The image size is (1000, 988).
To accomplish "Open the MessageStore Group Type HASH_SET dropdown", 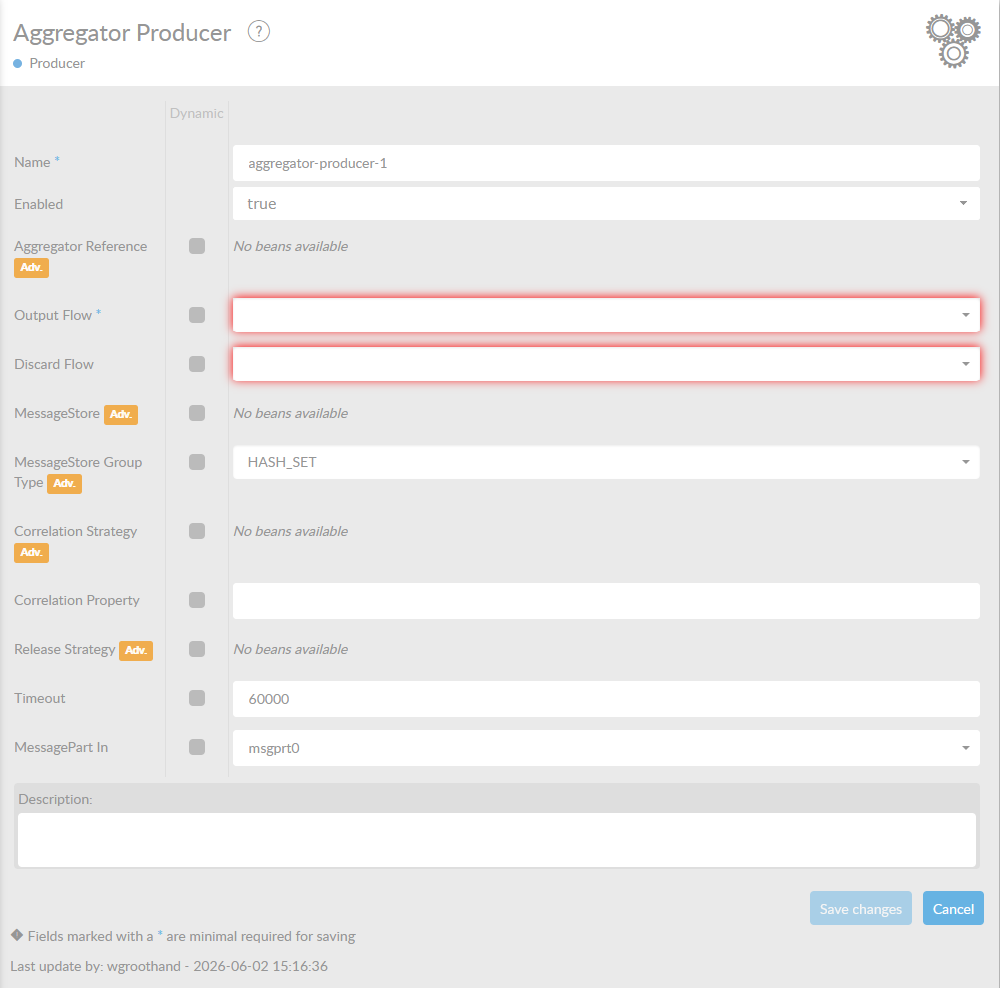I will [x=606, y=462].
